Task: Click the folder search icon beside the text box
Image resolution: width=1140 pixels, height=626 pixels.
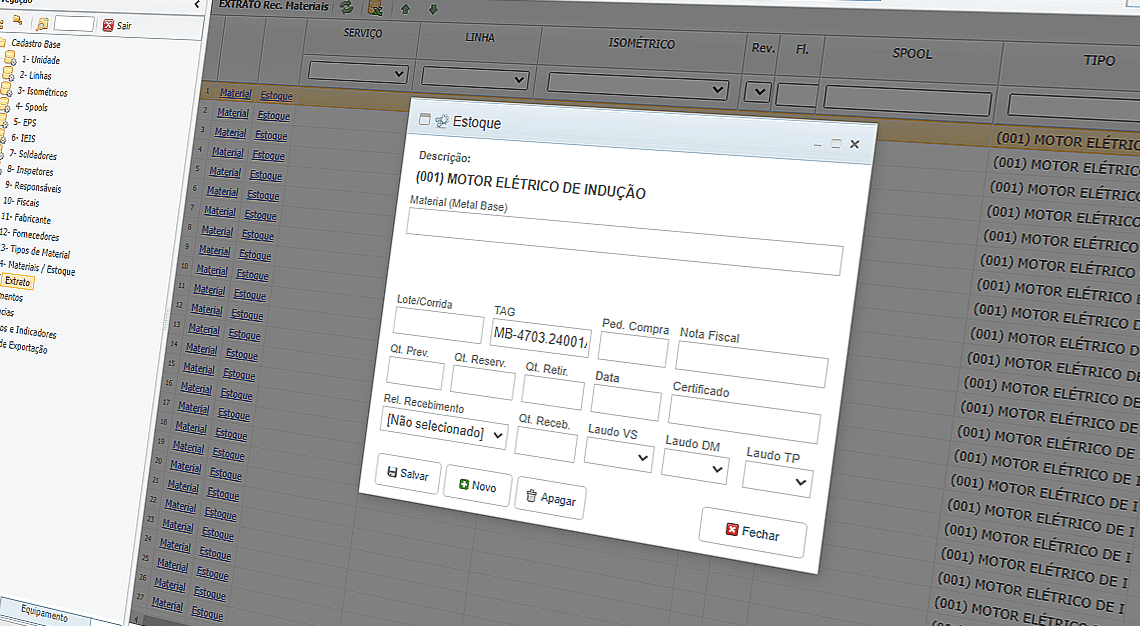Action: pos(42,25)
